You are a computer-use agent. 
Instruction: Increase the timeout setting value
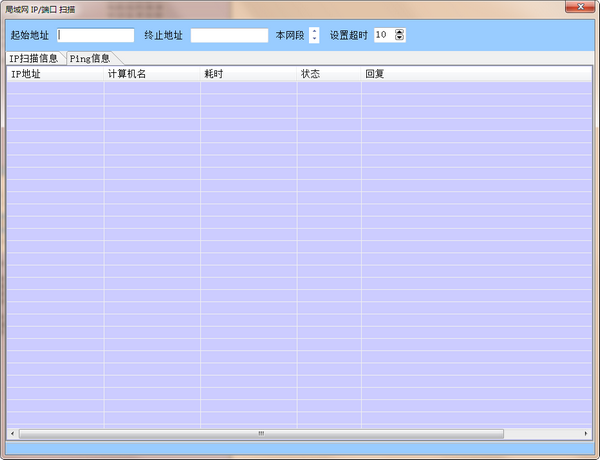click(399, 32)
